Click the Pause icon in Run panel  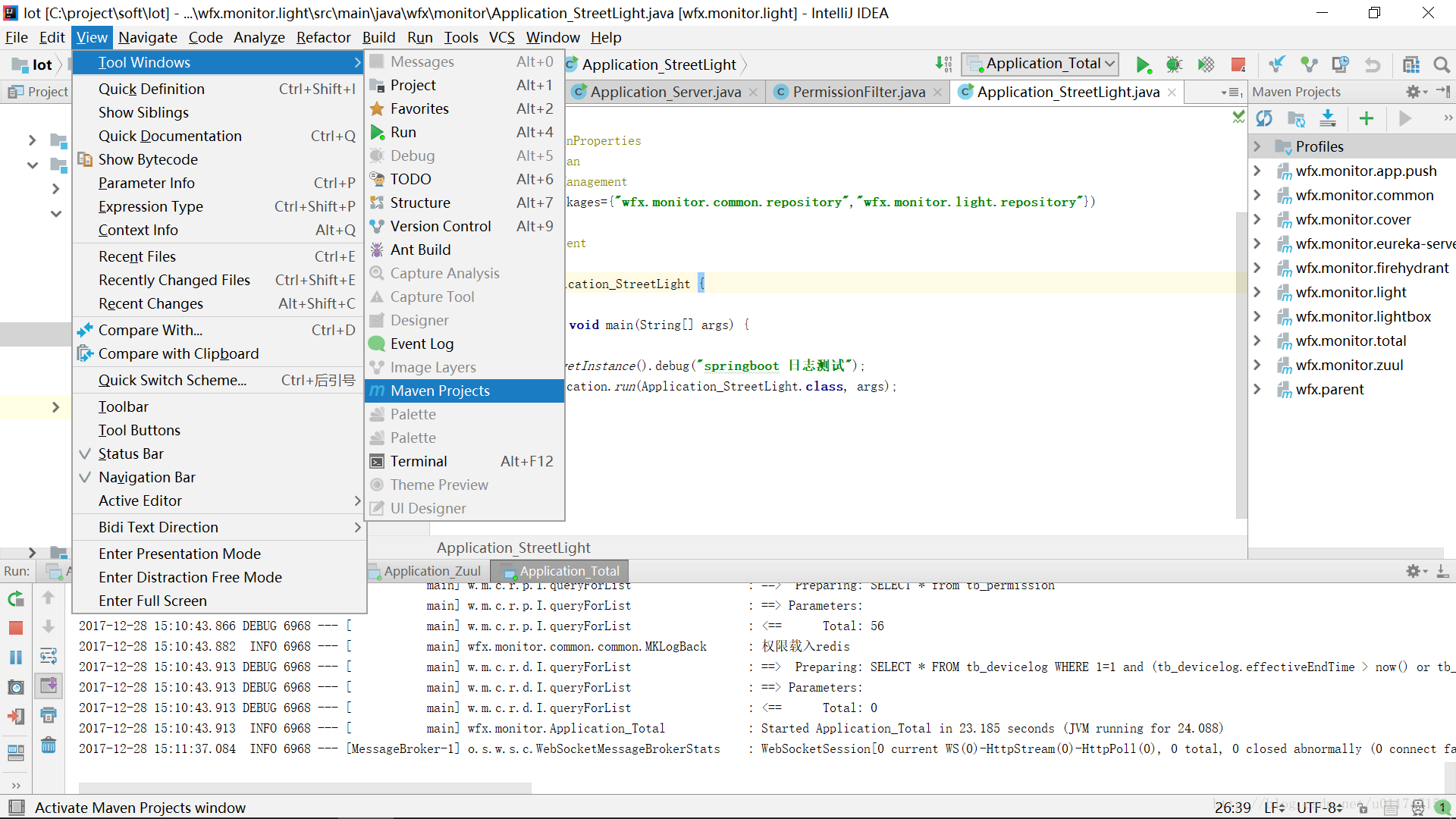[x=16, y=657]
